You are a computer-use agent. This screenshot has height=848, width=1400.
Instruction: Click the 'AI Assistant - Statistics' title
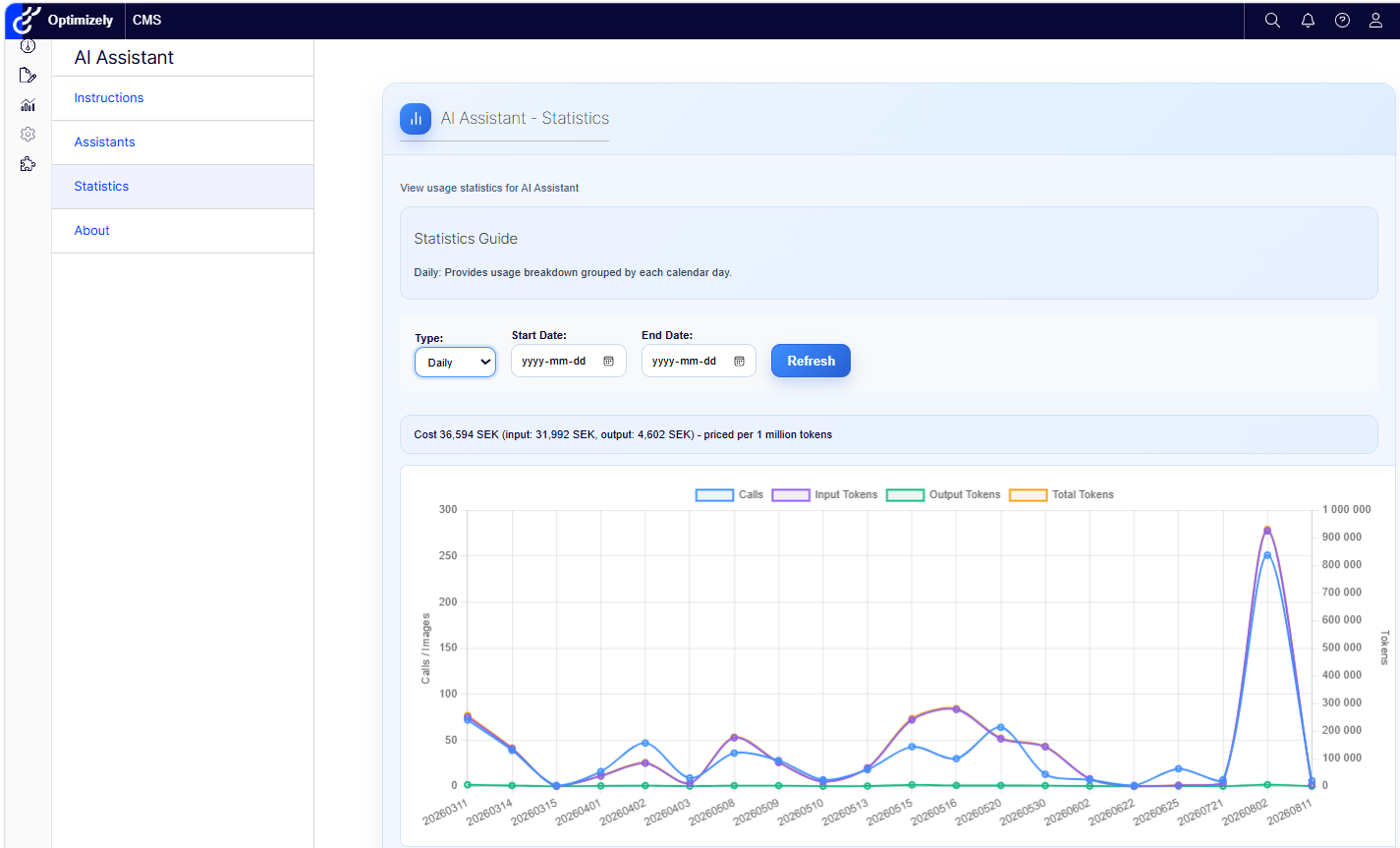pos(525,118)
